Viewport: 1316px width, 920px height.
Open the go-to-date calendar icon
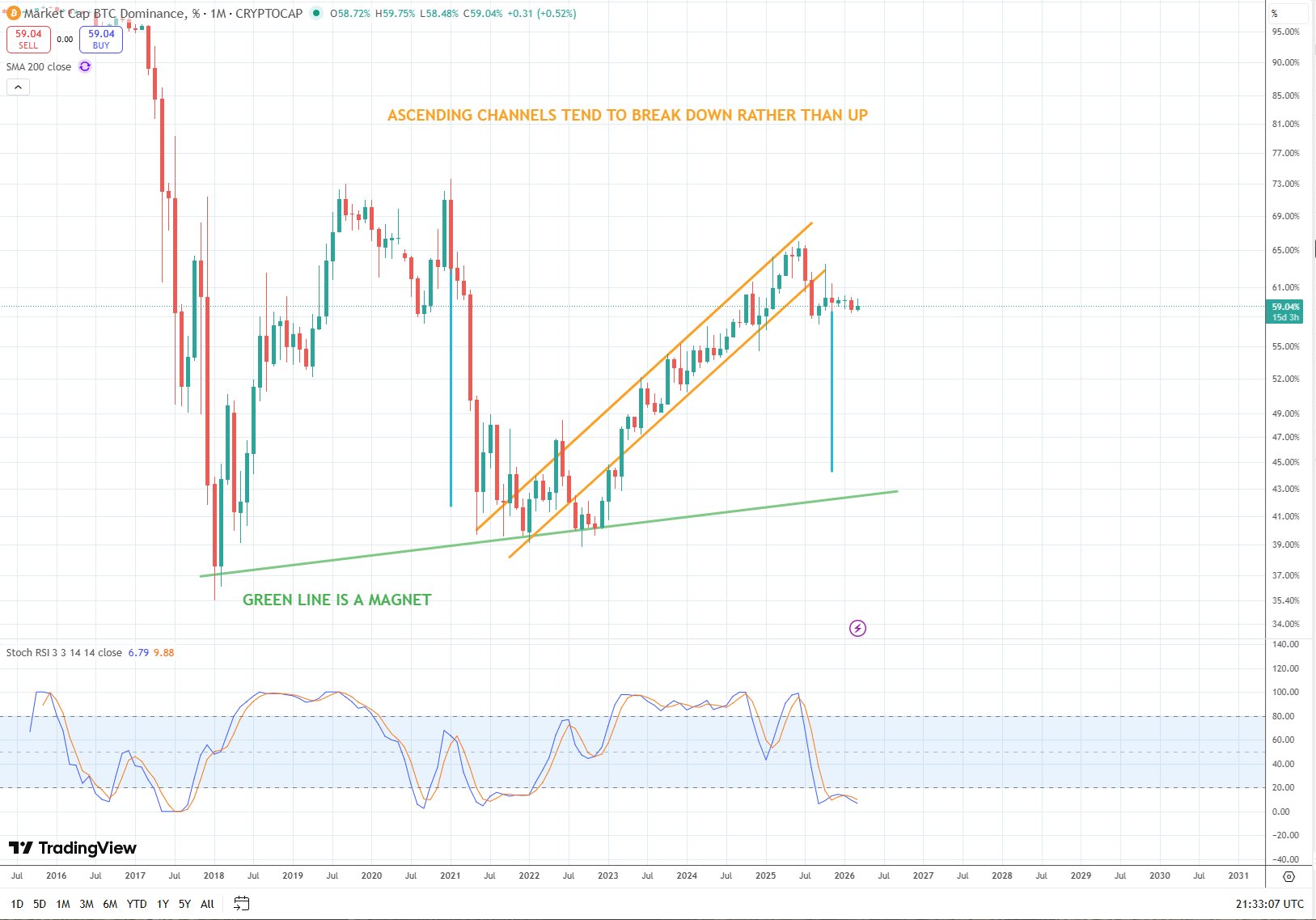tap(241, 903)
